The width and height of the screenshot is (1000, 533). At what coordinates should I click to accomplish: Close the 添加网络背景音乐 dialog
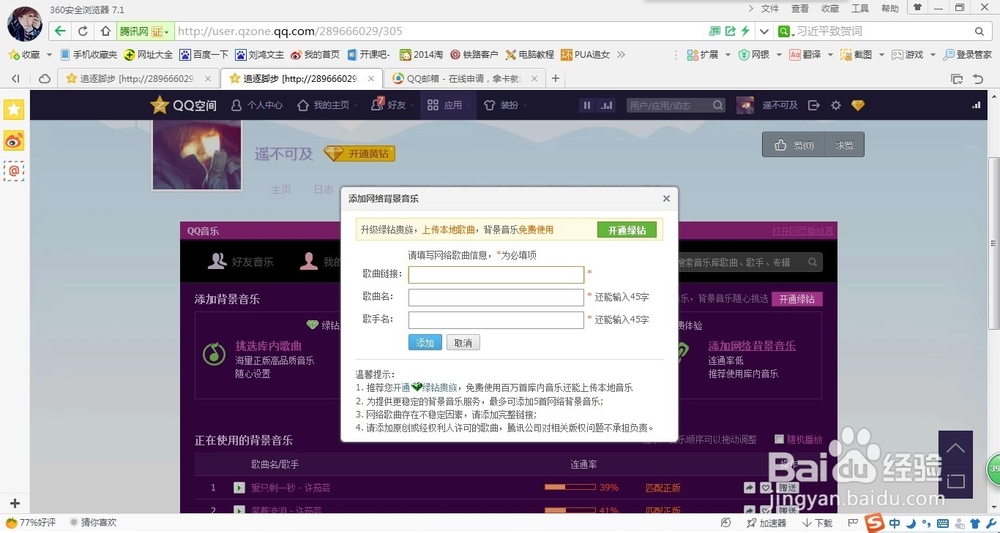(666, 199)
